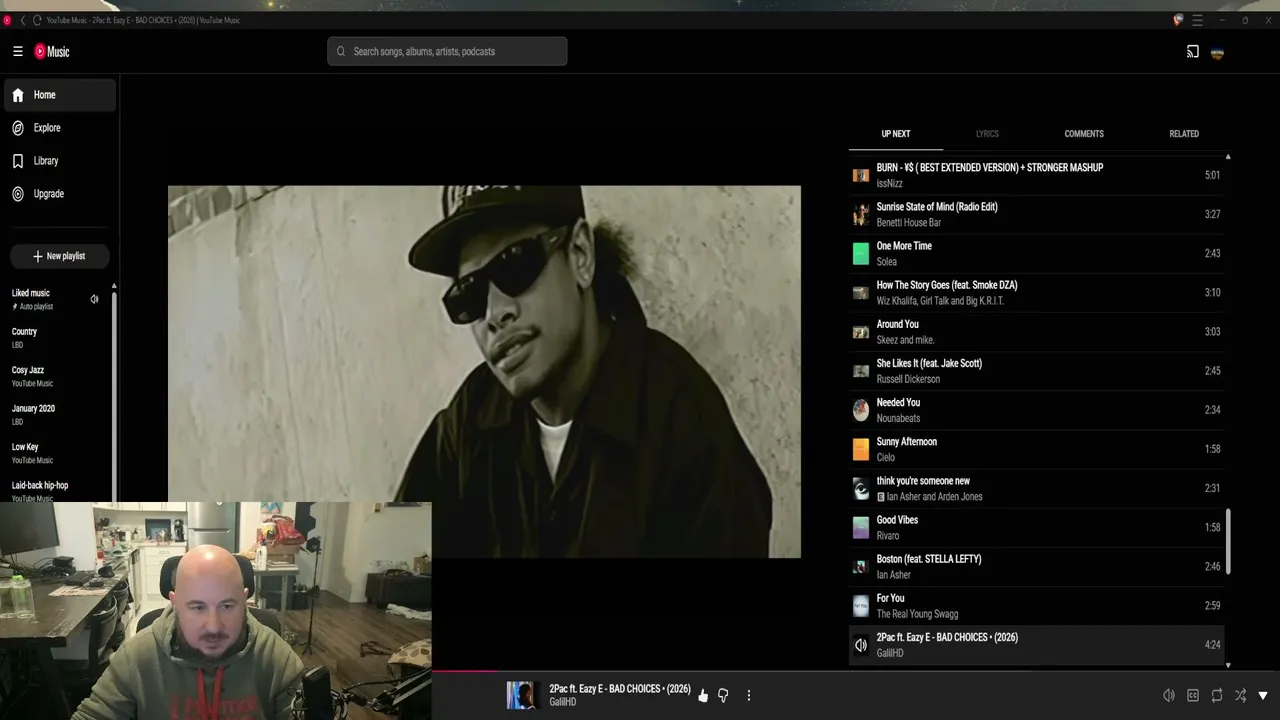The width and height of the screenshot is (1280, 720).
Task: Click the playlist sidebar scrollbar
Action: click(114, 395)
